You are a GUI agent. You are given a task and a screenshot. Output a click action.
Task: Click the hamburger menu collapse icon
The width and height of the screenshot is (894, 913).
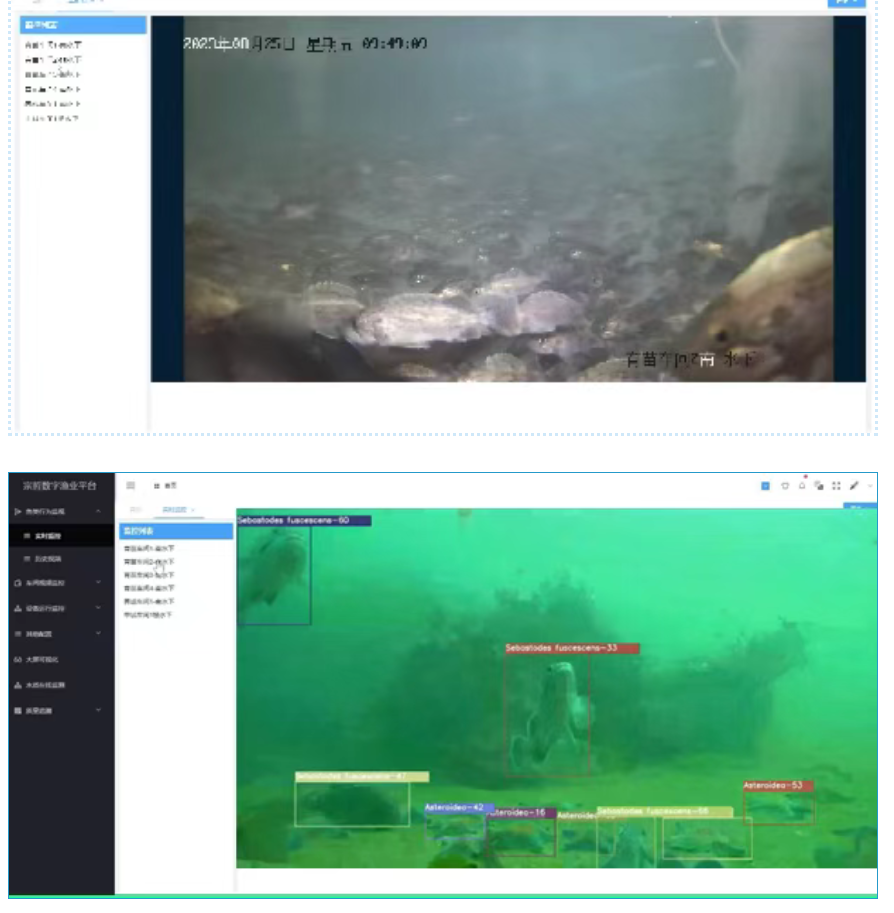131,485
